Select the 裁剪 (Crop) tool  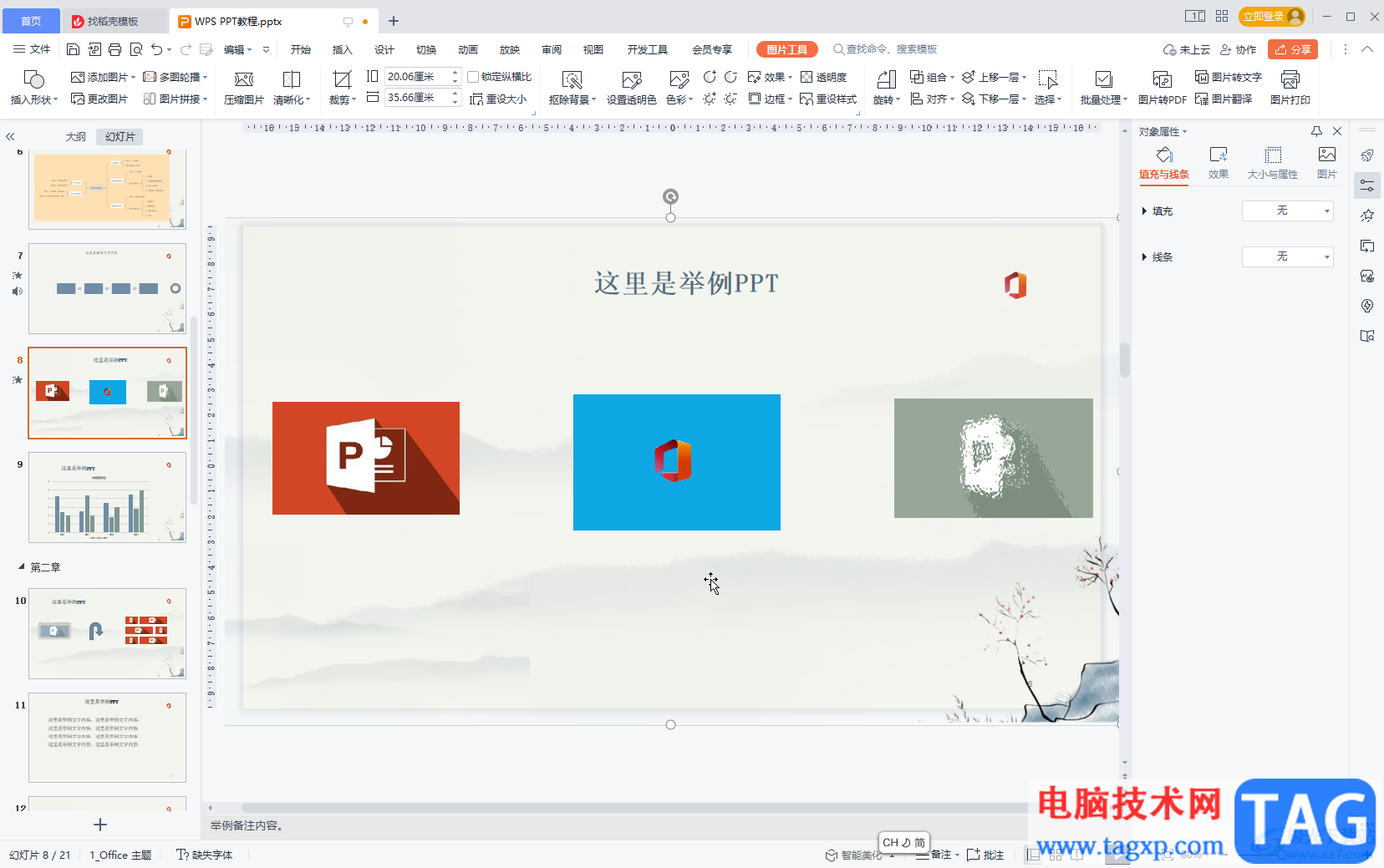342,87
